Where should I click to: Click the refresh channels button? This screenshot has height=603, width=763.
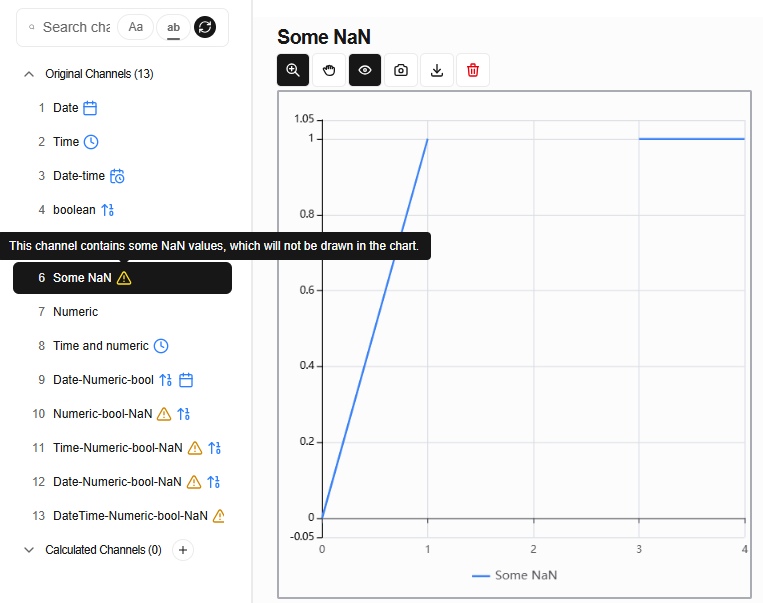coord(205,27)
